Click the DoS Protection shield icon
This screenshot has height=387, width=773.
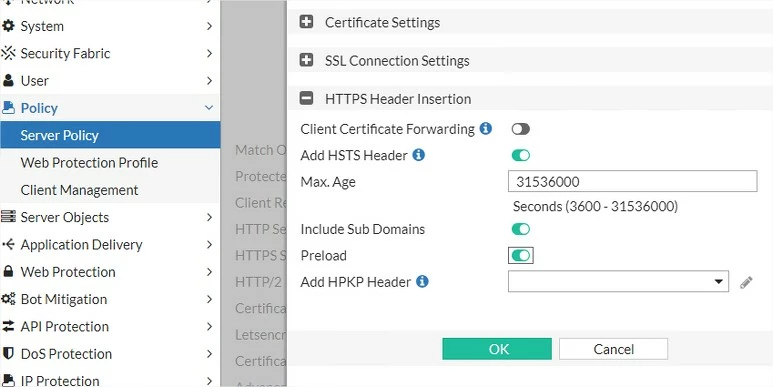[x=8, y=353]
